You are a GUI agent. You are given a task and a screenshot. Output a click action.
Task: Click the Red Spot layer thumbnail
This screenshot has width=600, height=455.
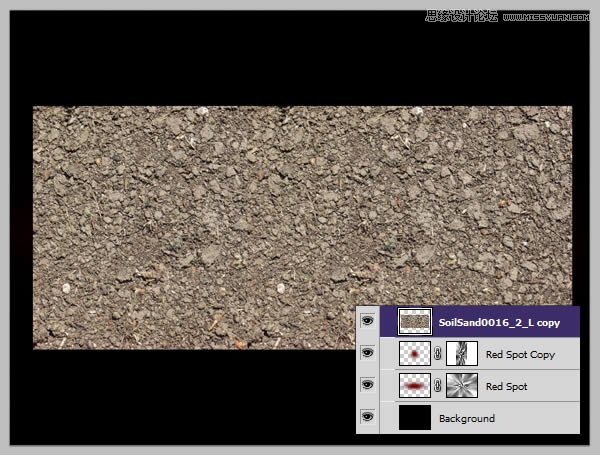pos(414,386)
